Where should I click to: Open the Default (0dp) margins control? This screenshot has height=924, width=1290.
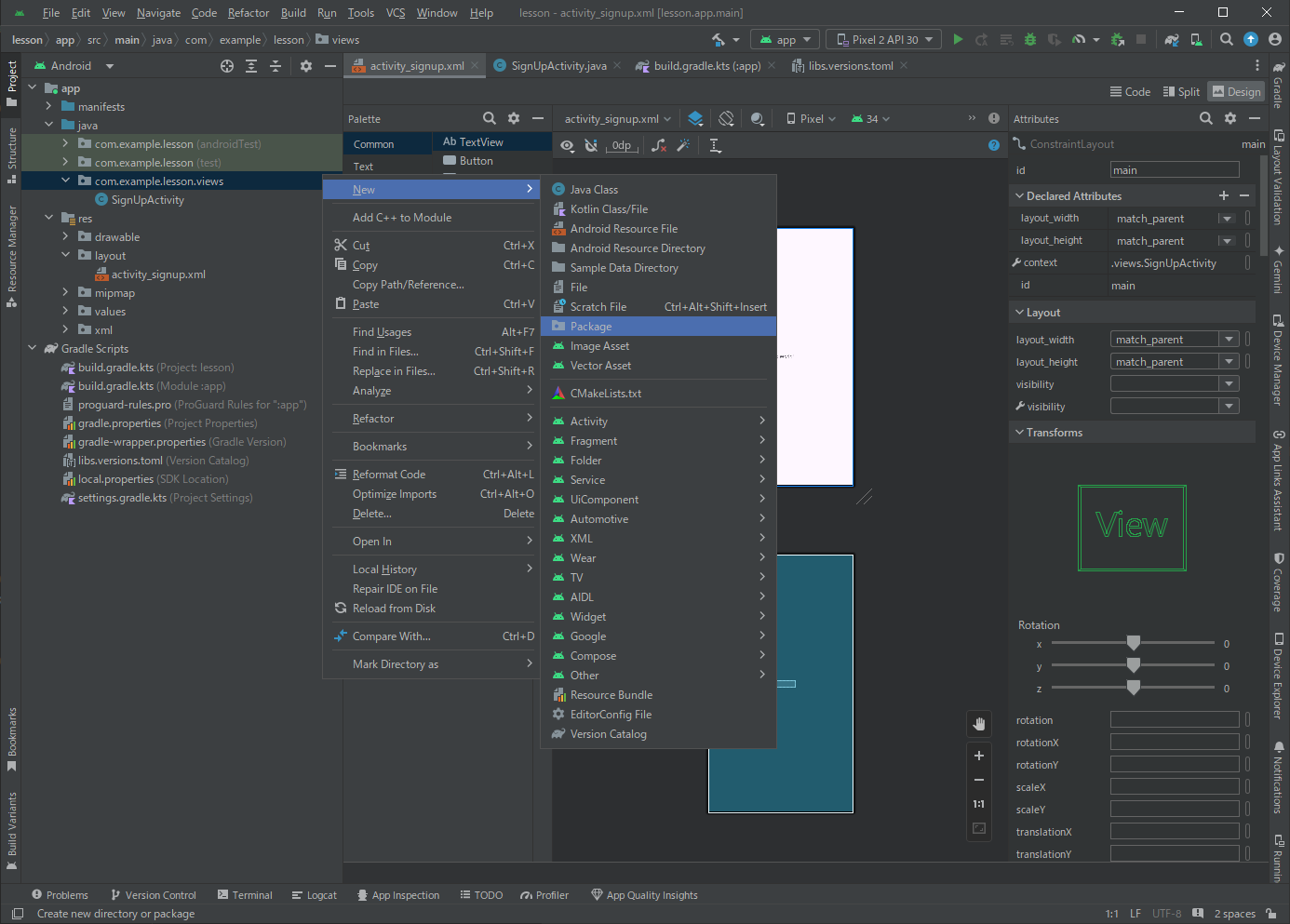622,146
